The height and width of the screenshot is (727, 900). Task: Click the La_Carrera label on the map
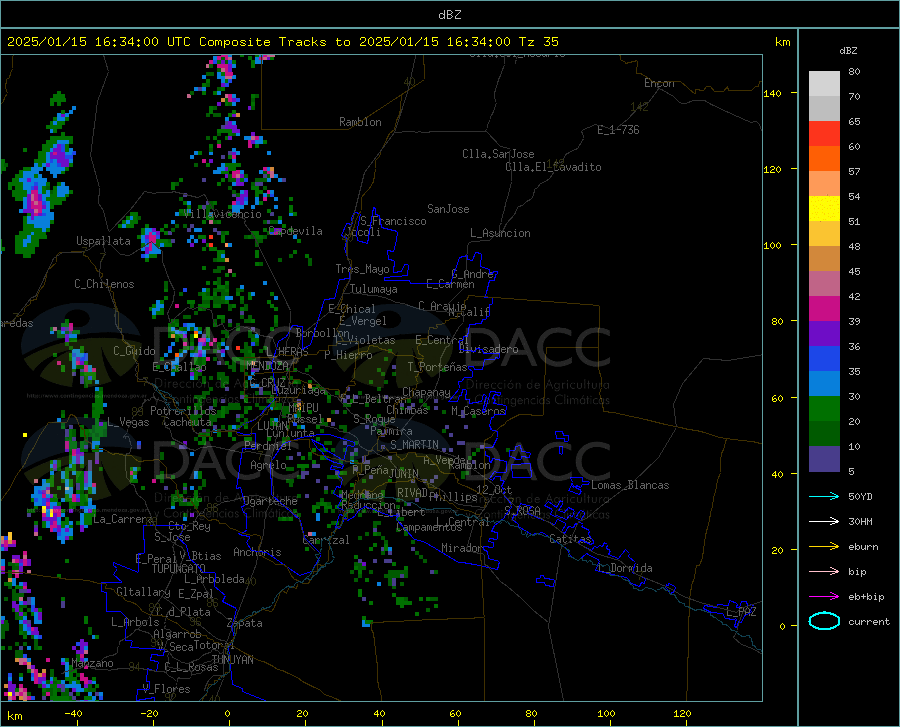point(123,519)
